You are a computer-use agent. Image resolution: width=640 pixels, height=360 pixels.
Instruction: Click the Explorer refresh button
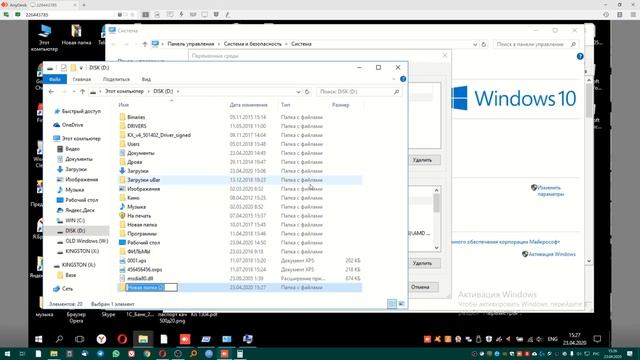click(x=307, y=92)
